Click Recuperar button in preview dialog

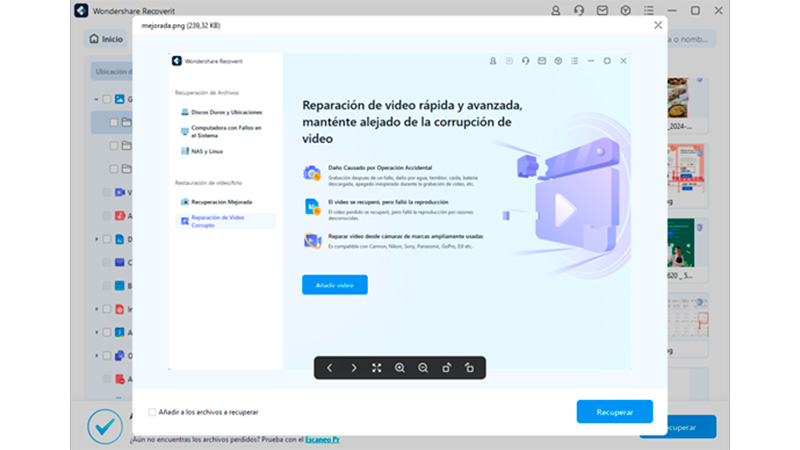click(x=614, y=411)
